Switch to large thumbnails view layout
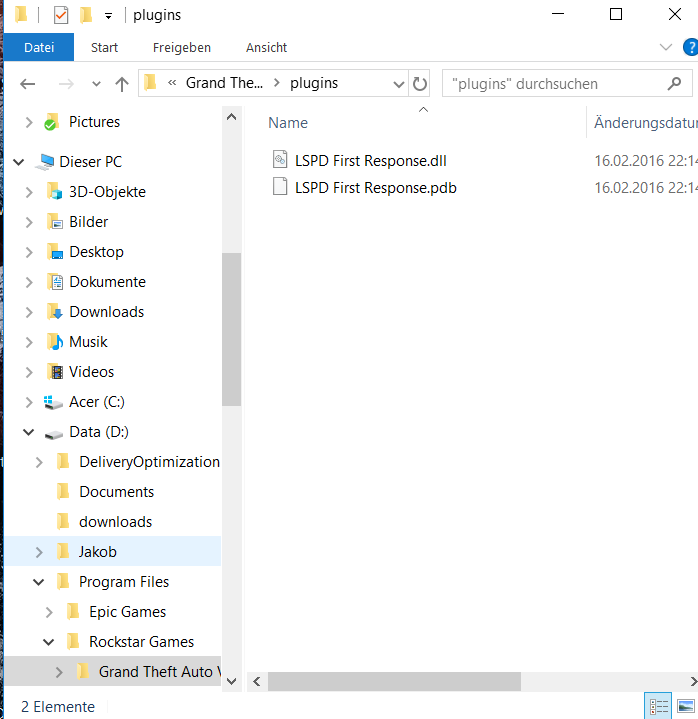Screen dimensions: 698x719 (x=686, y=706)
